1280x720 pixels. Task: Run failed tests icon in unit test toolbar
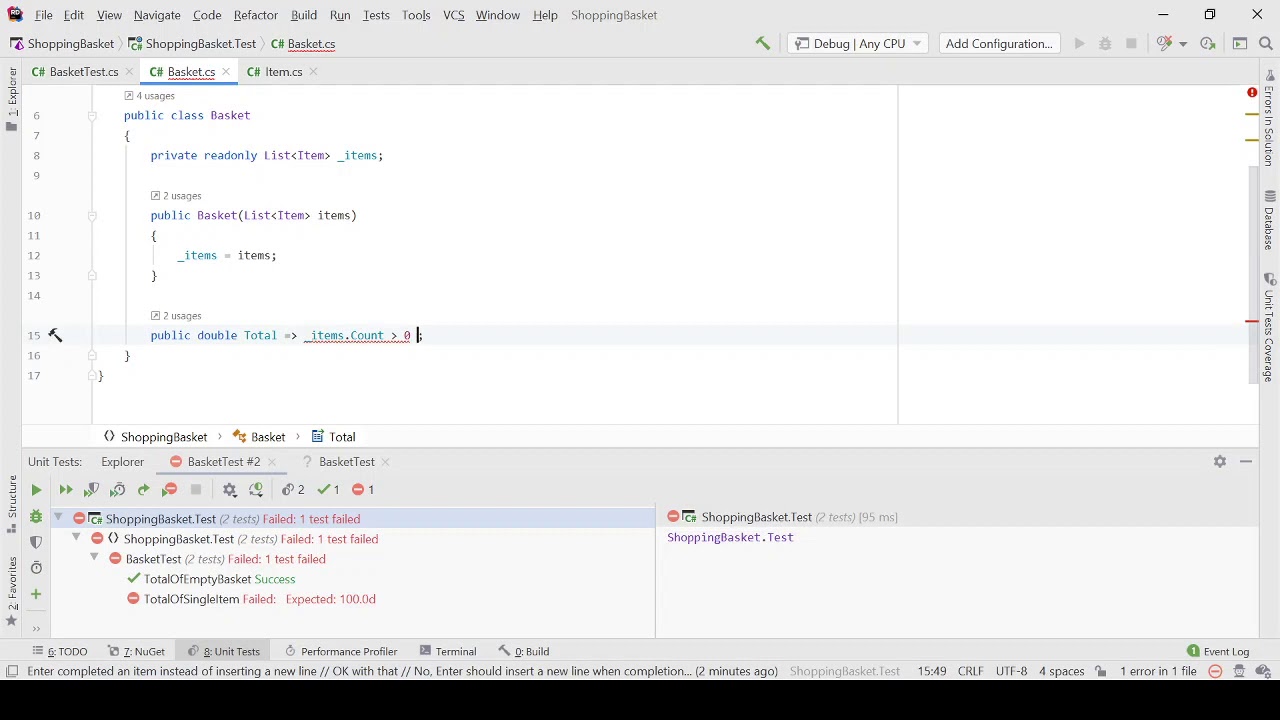[170, 490]
